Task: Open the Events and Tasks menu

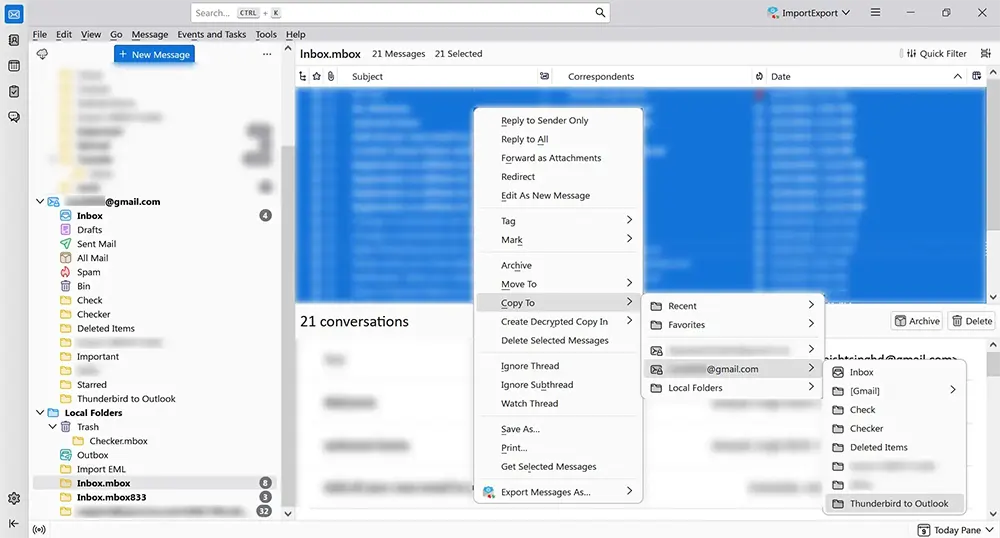Action: (212, 34)
